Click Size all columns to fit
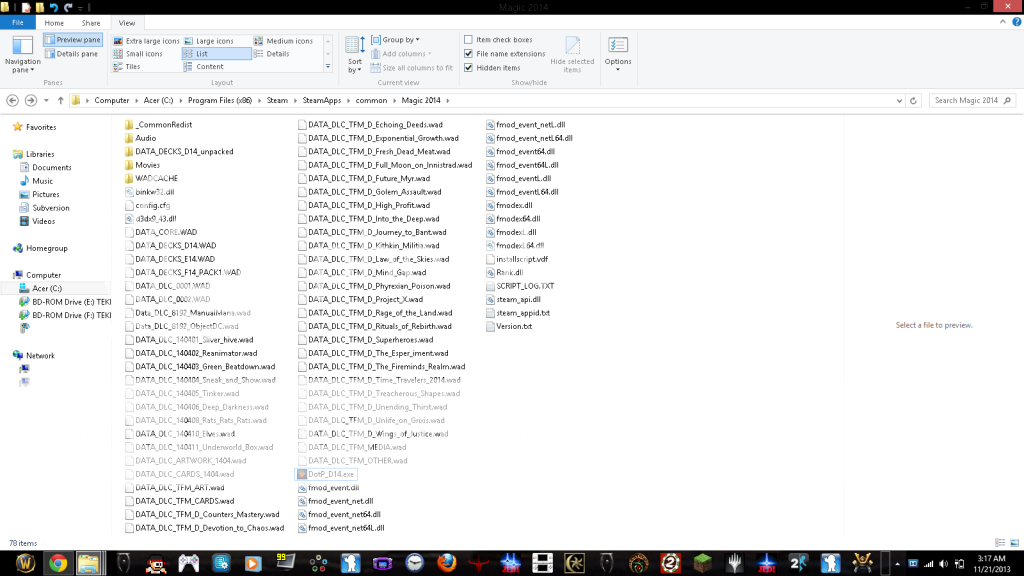1024x576 pixels. (412, 68)
